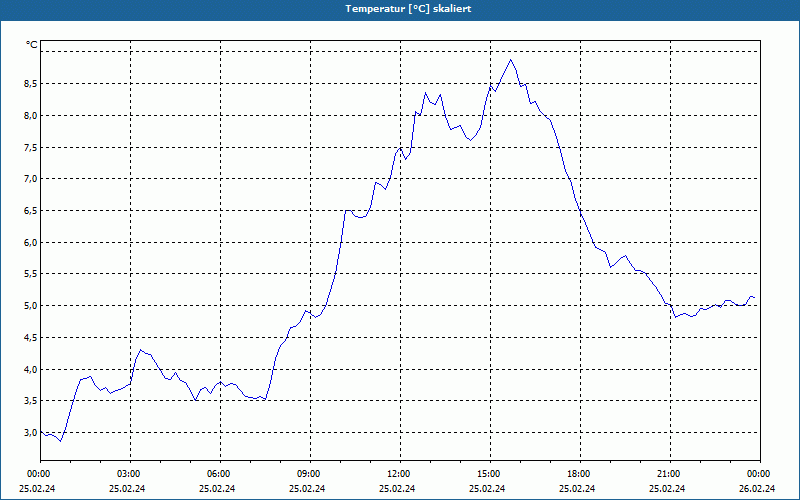Pick the 6,0 y-axis tick label
This screenshot has height=500, width=800.
tap(30, 242)
